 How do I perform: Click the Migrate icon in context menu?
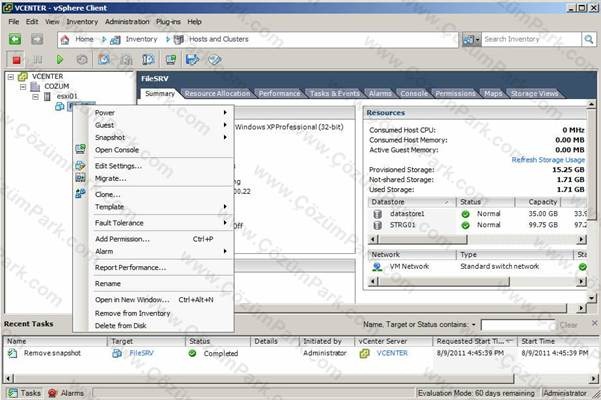[x=80, y=177]
